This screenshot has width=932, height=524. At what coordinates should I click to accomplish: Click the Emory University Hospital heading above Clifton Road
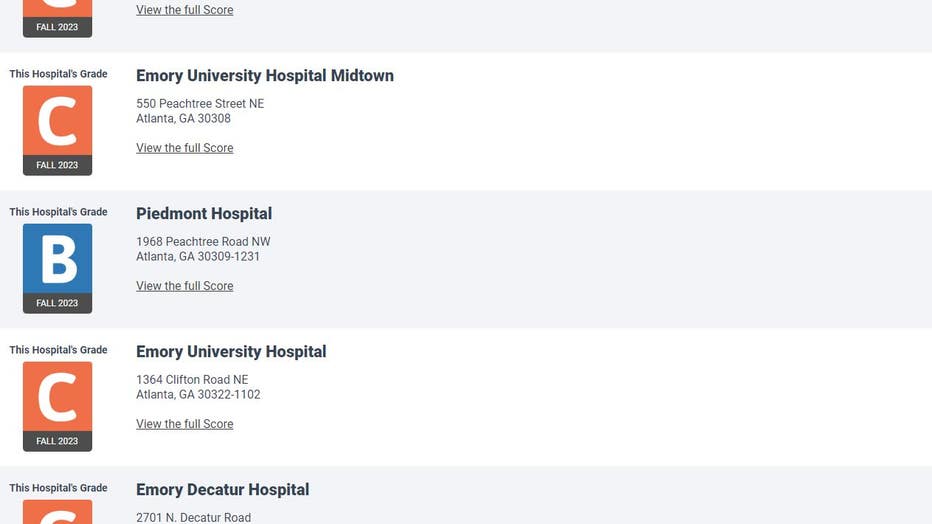[x=231, y=352]
